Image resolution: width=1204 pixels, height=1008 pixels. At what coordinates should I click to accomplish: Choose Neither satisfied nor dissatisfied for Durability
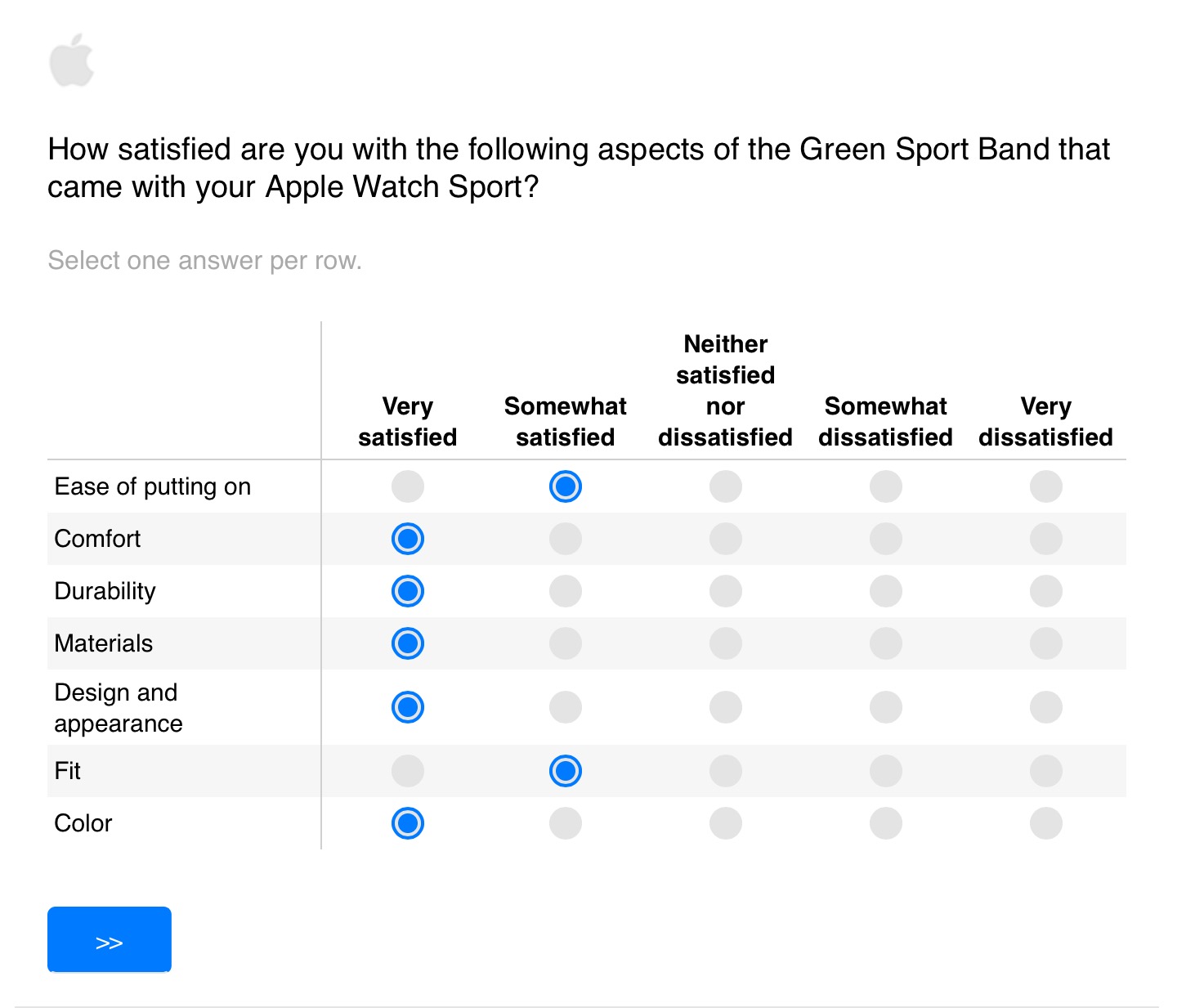pyautogui.click(x=726, y=591)
